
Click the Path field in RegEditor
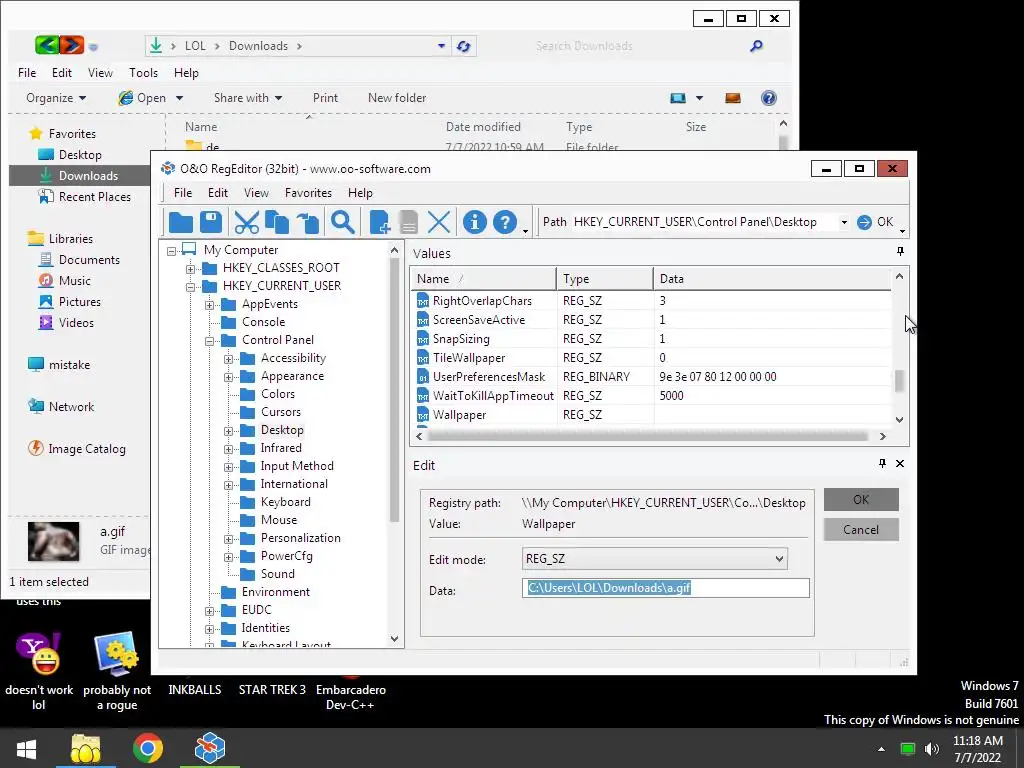pyautogui.click(x=703, y=222)
